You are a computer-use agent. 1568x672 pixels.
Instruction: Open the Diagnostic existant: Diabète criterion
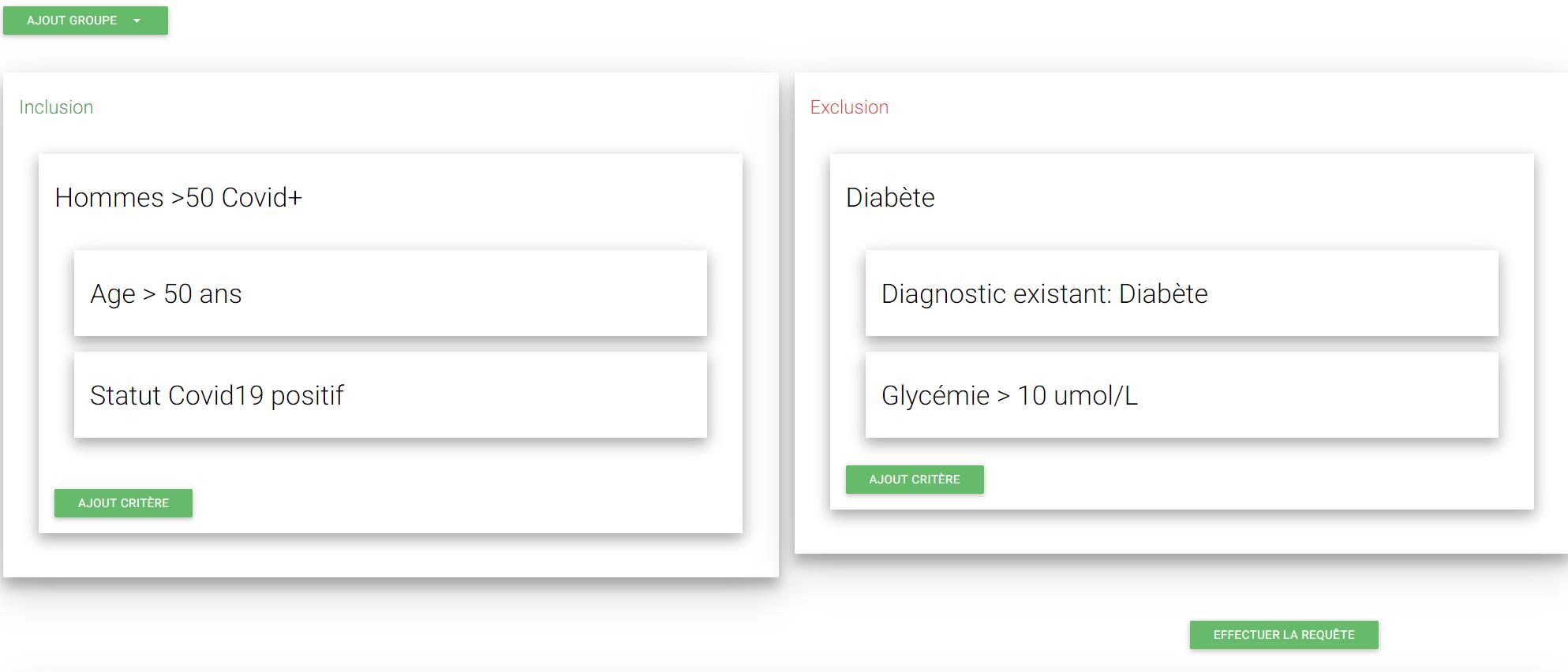pos(1181,293)
